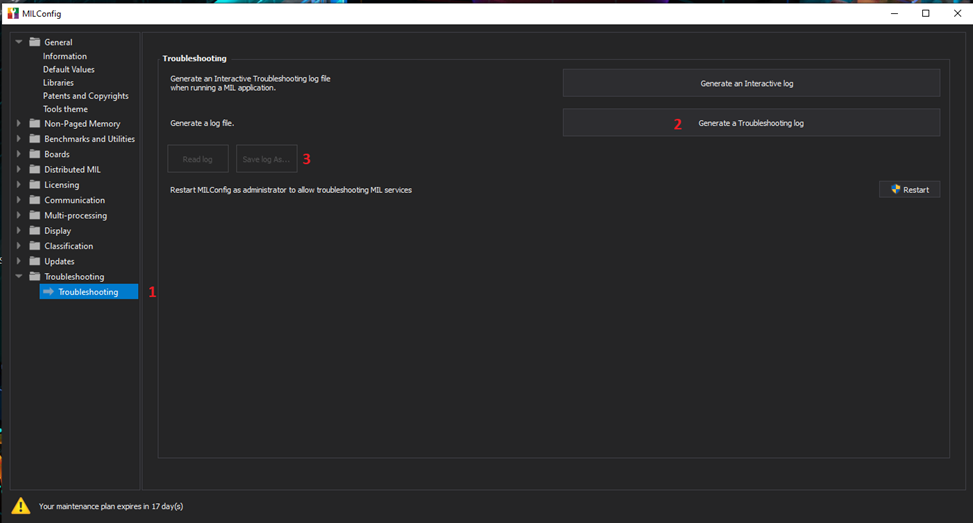Click Generate an Interactive log button
The image size is (973, 523).
click(751, 83)
